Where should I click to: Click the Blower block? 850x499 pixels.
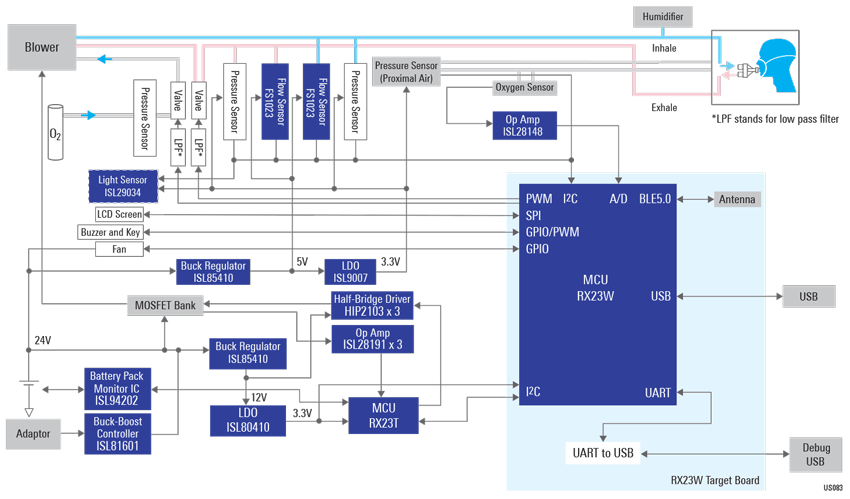[42, 47]
